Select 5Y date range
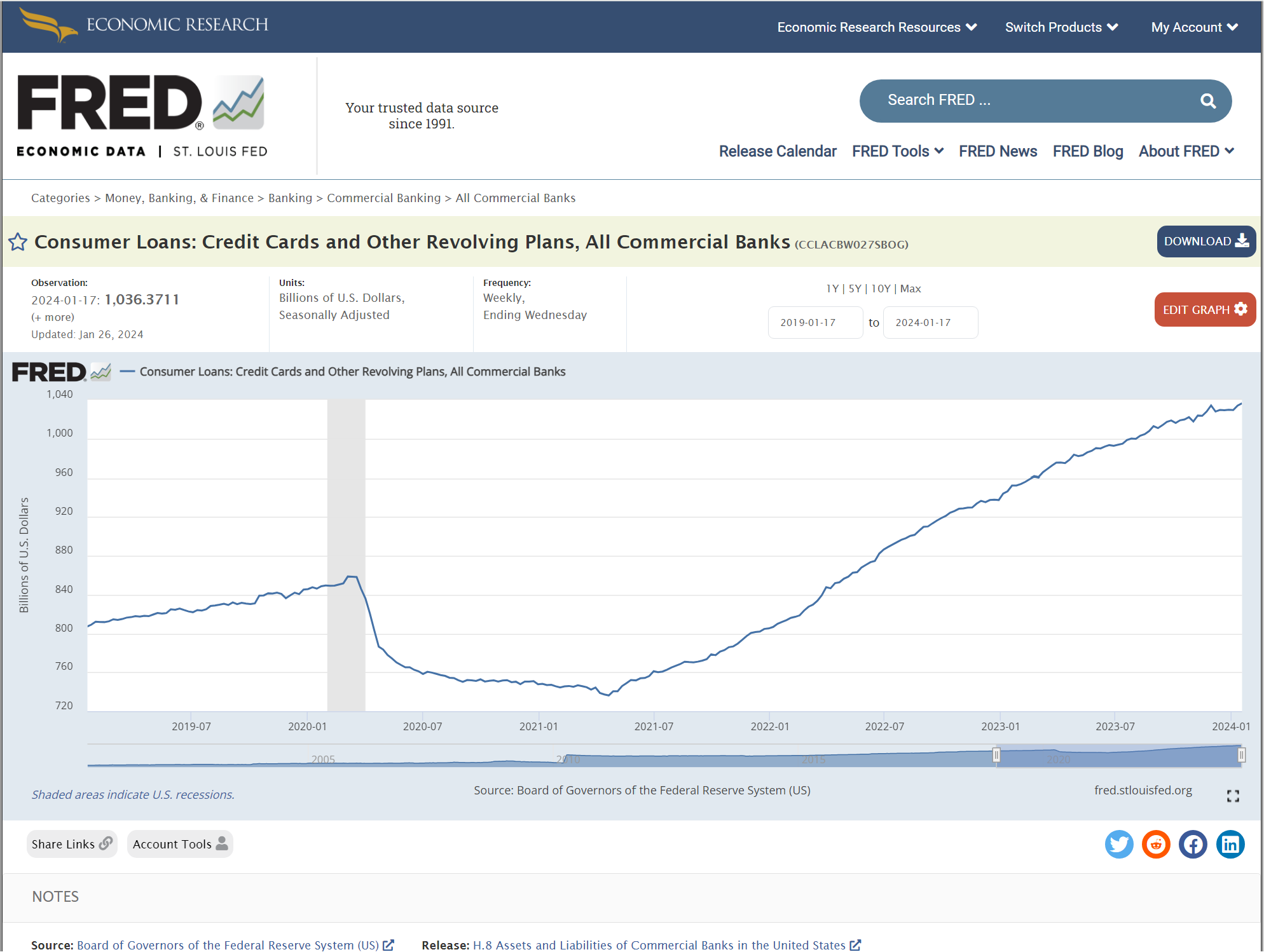 pyautogui.click(x=855, y=289)
